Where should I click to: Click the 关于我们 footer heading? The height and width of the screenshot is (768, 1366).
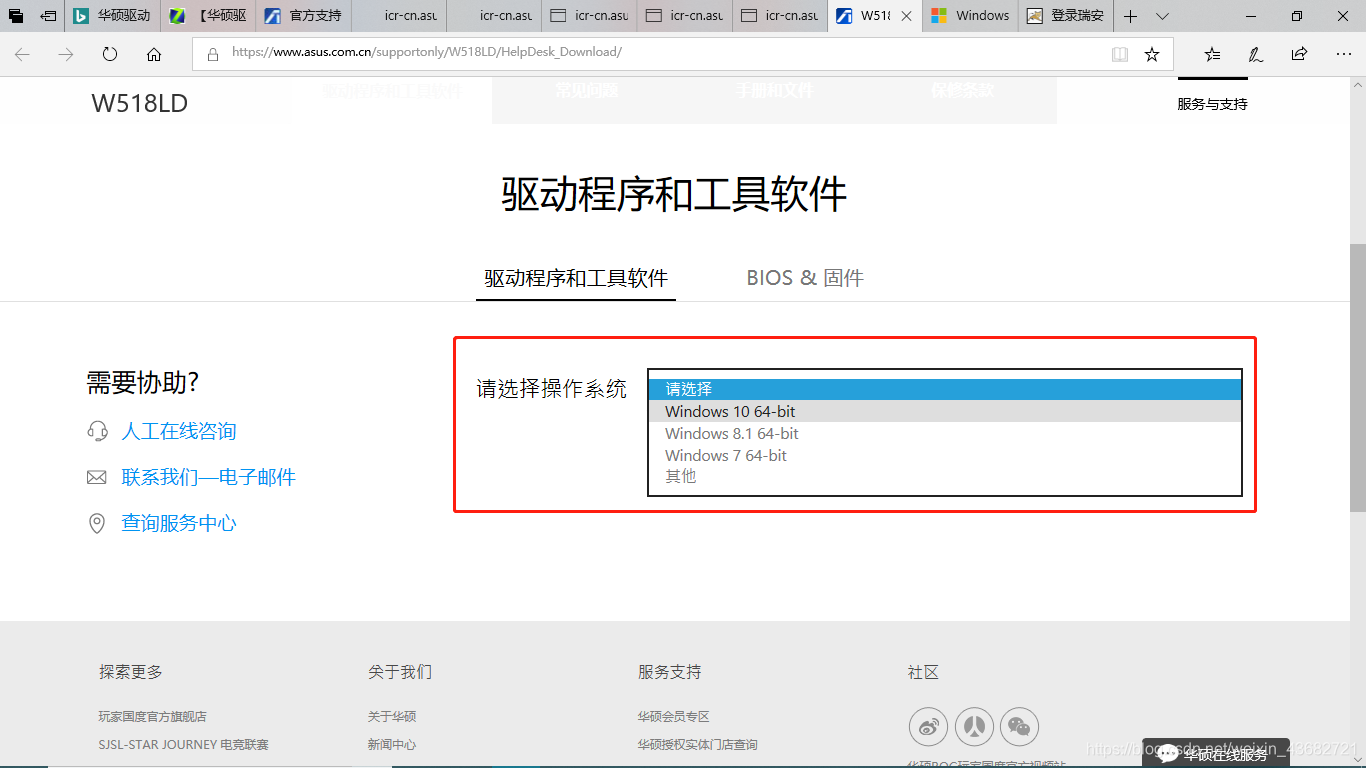coord(400,672)
